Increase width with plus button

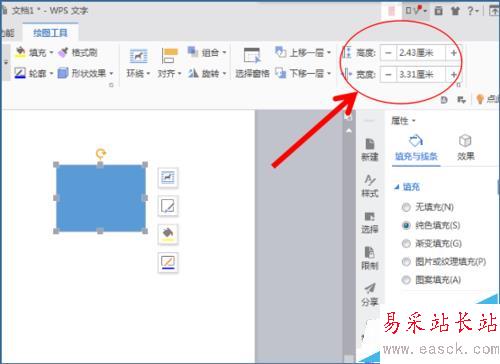[453, 74]
